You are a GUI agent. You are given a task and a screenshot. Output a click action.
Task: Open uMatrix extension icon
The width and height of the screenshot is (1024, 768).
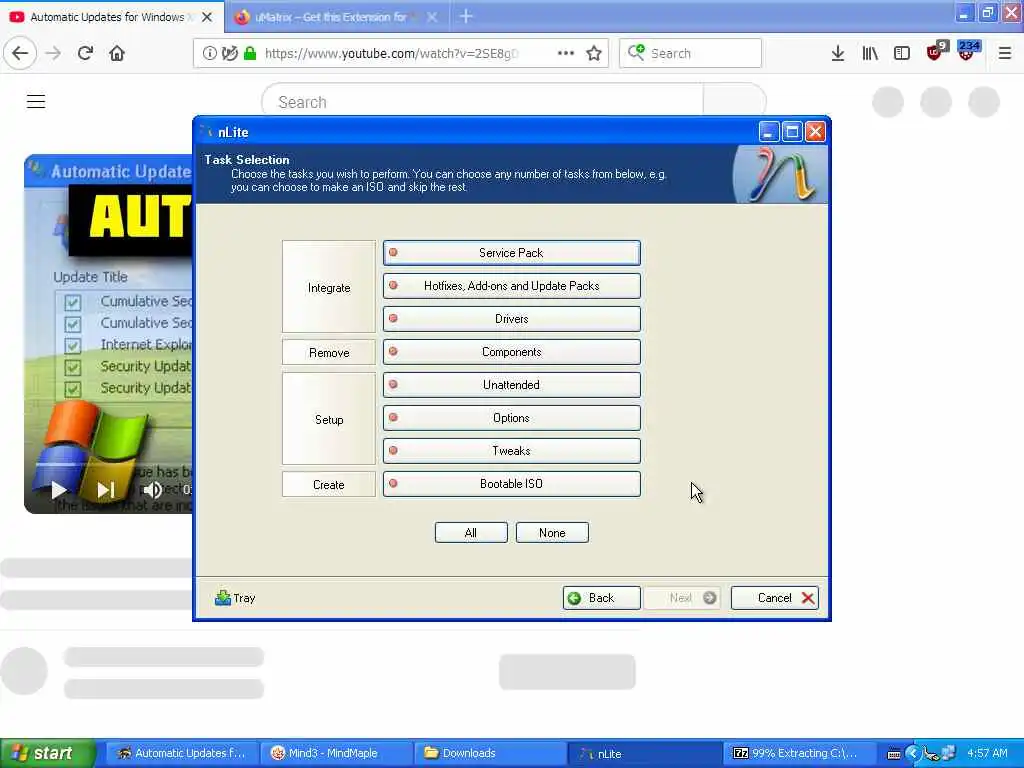pyautogui.click(x=967, y=52)
